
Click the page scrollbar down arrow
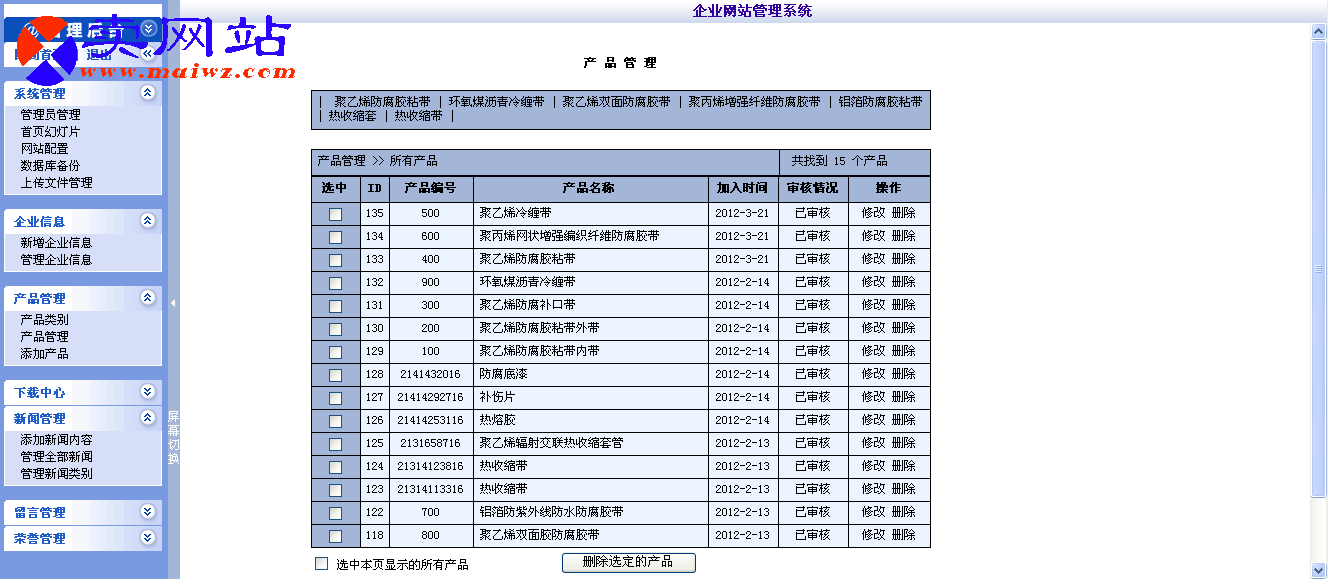(1319, 570)
